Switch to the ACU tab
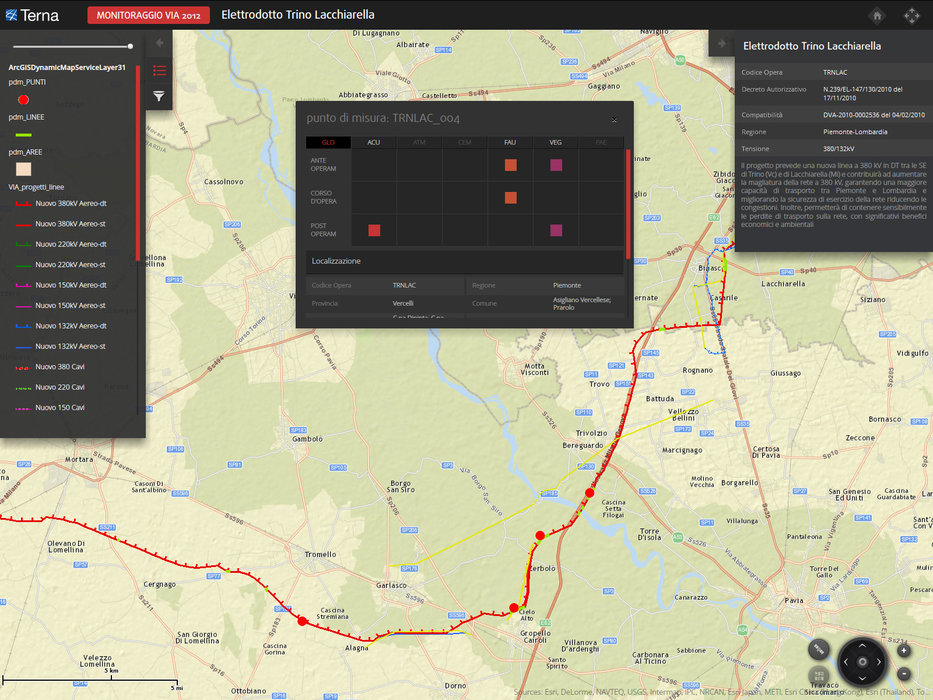This screenshot has height=700, width=933. click(x=373, y=142)
